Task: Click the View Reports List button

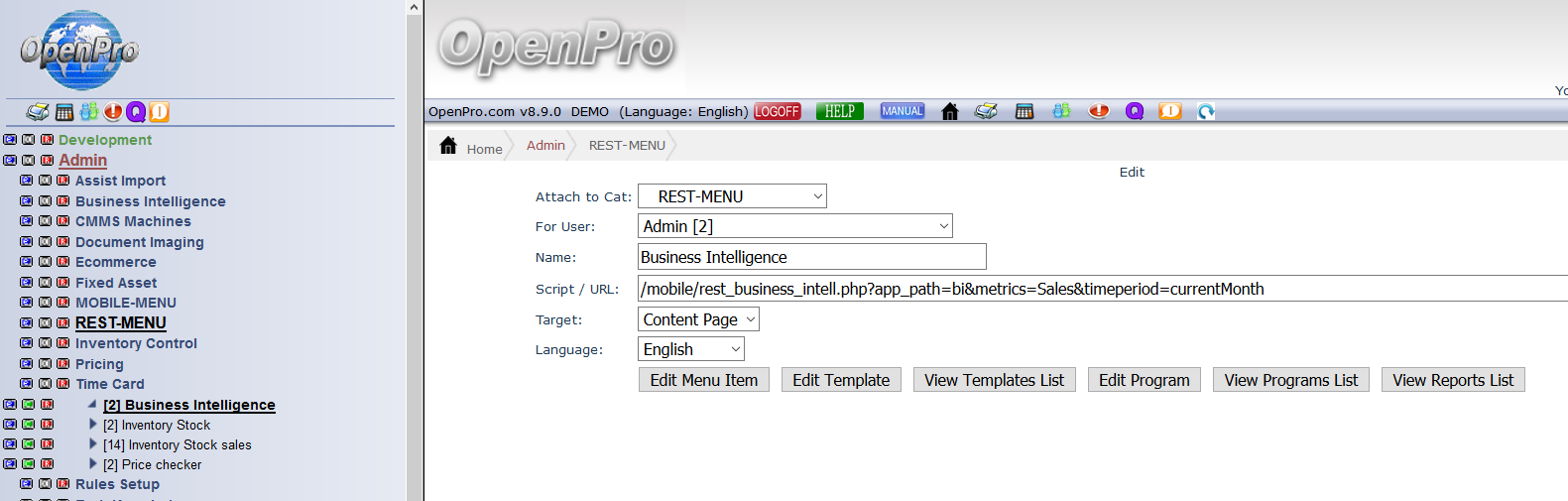Action: click(1452, 380)
